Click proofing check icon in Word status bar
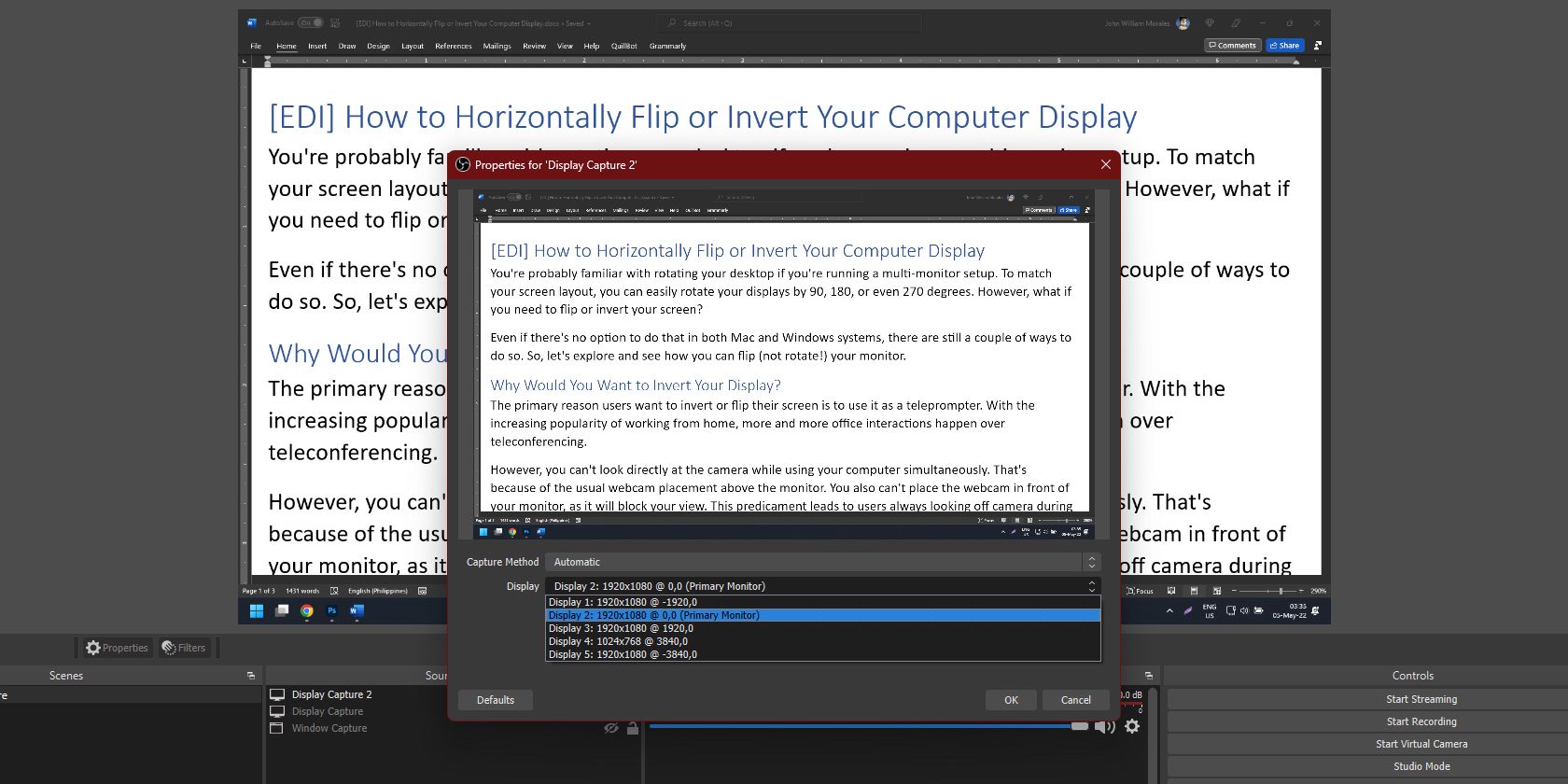This screenshot has width=1568, height=784. pyautogui.click(x=334, y=591)
